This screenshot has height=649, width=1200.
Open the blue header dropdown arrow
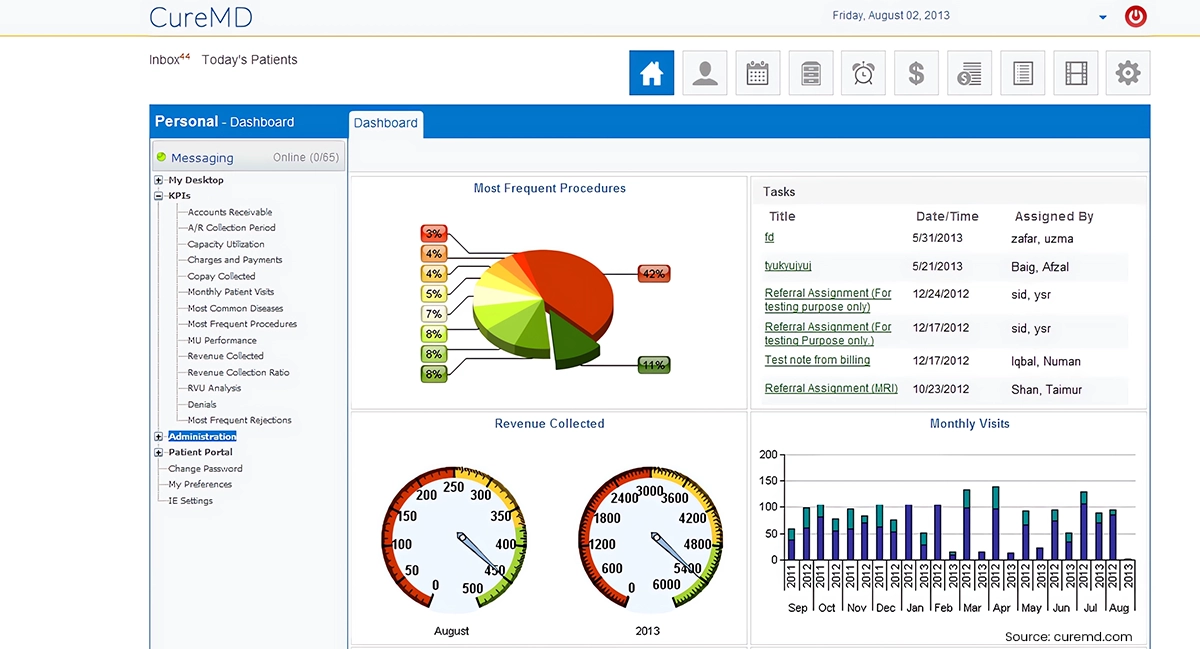click(x=1103, y=17)
